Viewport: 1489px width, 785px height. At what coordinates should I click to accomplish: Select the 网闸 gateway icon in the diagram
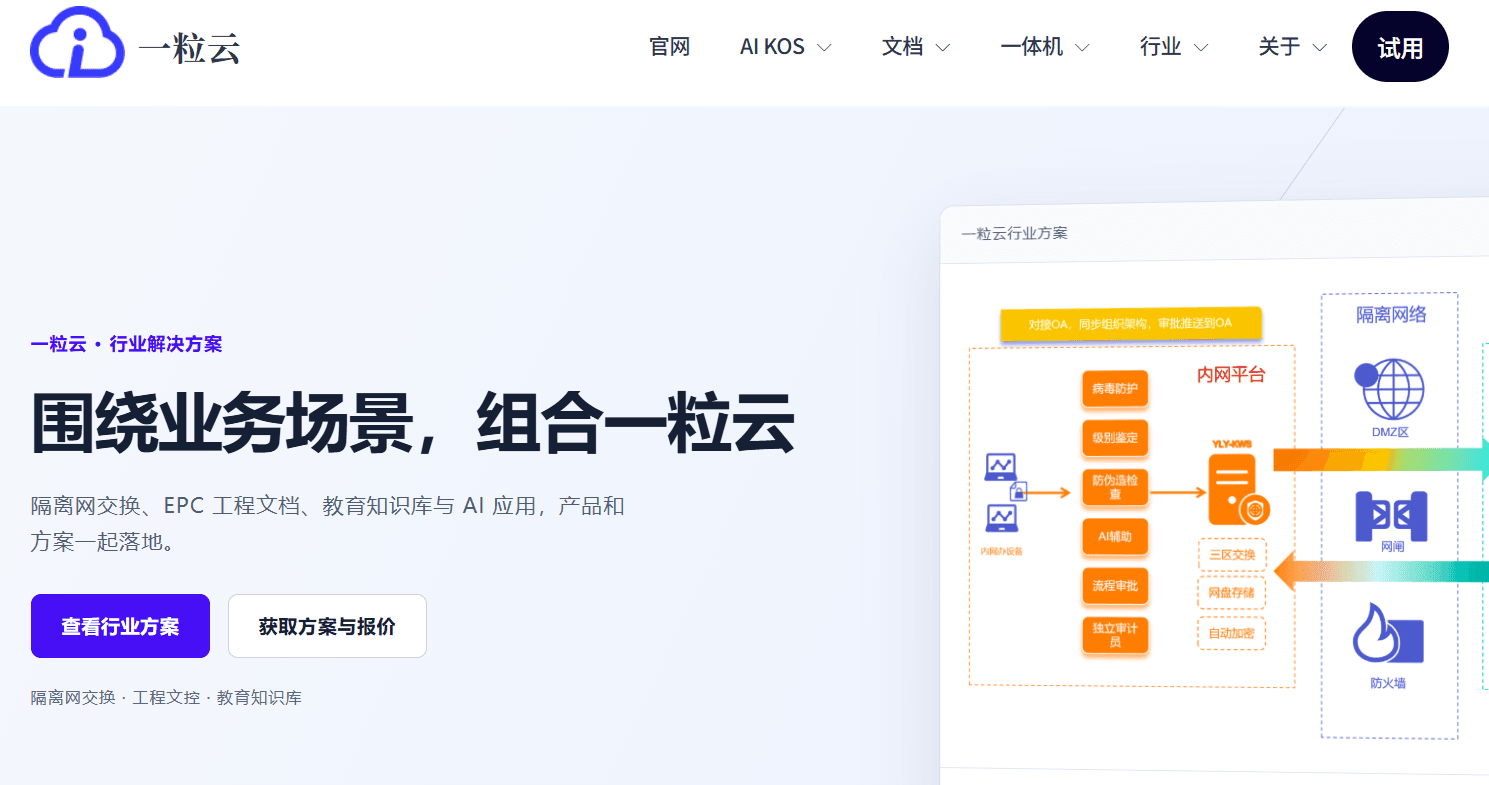point(1391,516)
